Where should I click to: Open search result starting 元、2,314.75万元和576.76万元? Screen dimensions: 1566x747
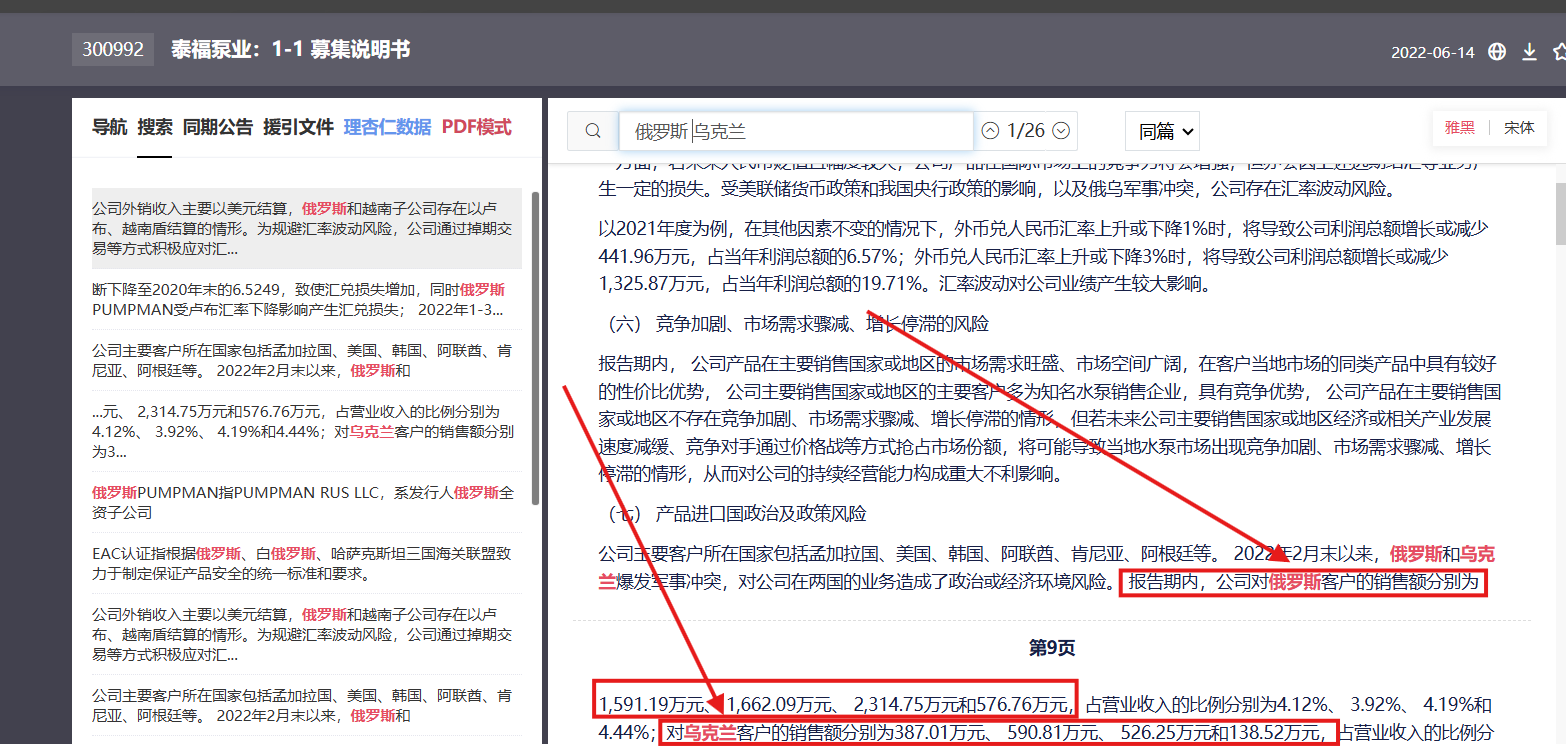coord(307,431)
